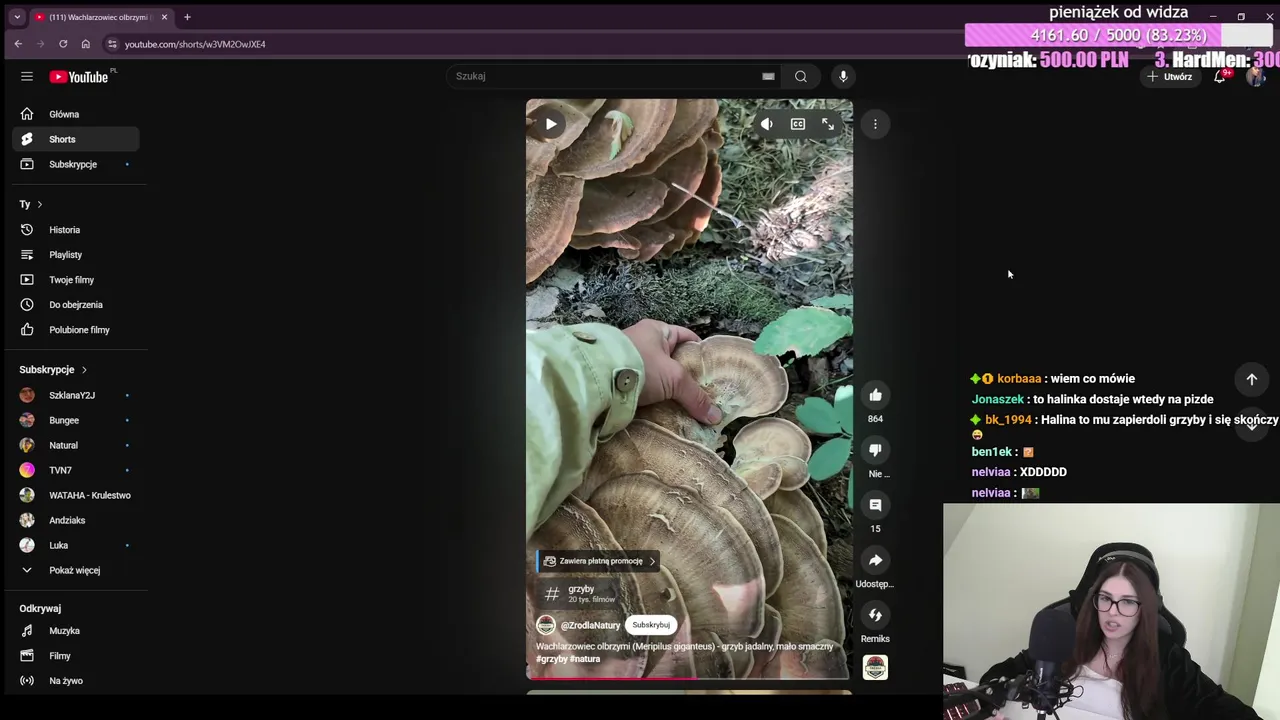Screen dimensions: 1280x720
Task: Open the tab search dropdown arrow
Action: click(x=17, y=17)
